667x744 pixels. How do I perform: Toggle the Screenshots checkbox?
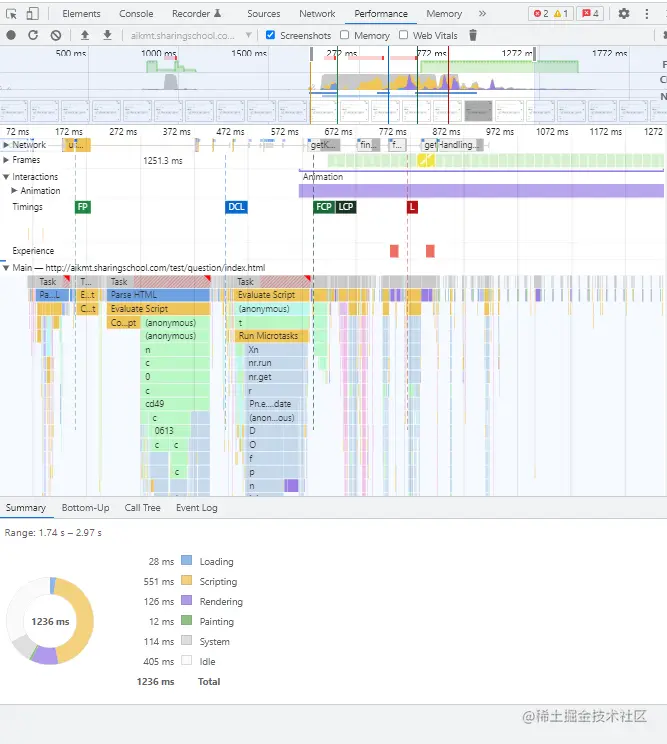tap(270, 35)
